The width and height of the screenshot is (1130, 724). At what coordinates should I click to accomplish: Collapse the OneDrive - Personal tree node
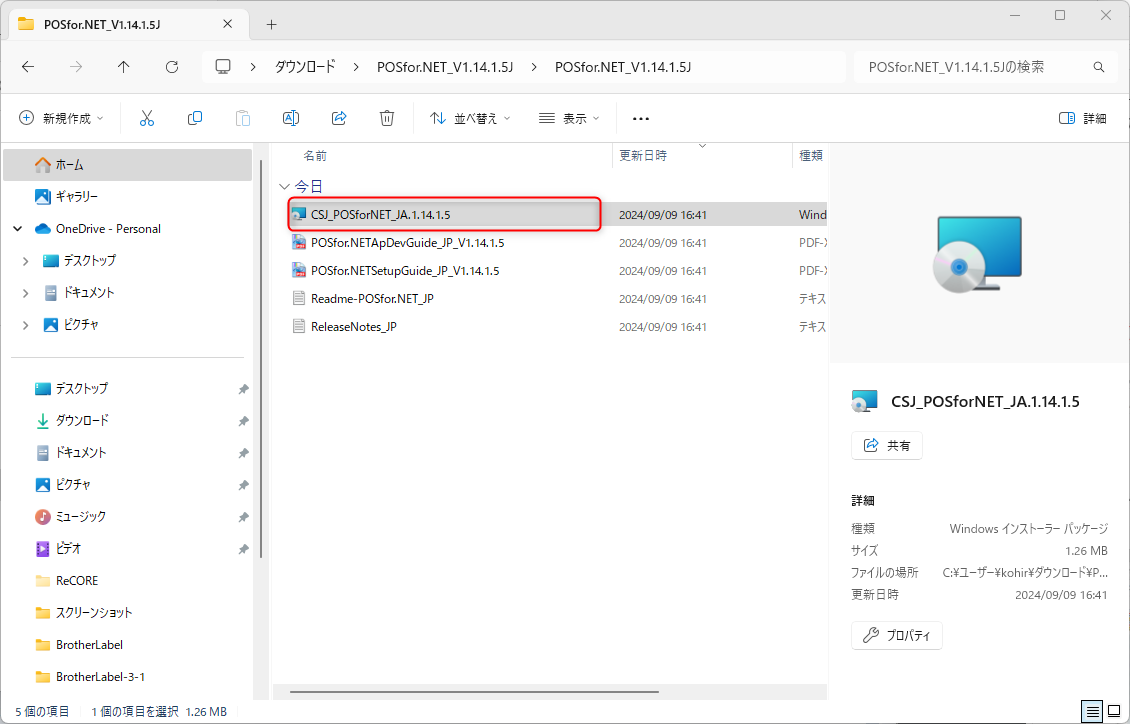coord(18,229)
